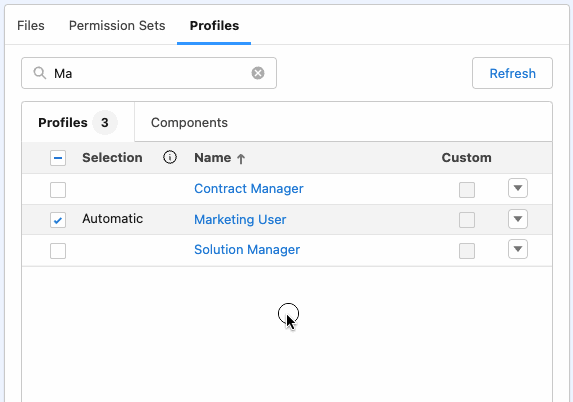
Task: Open the Solution Manager profile link
Action: 247,250
